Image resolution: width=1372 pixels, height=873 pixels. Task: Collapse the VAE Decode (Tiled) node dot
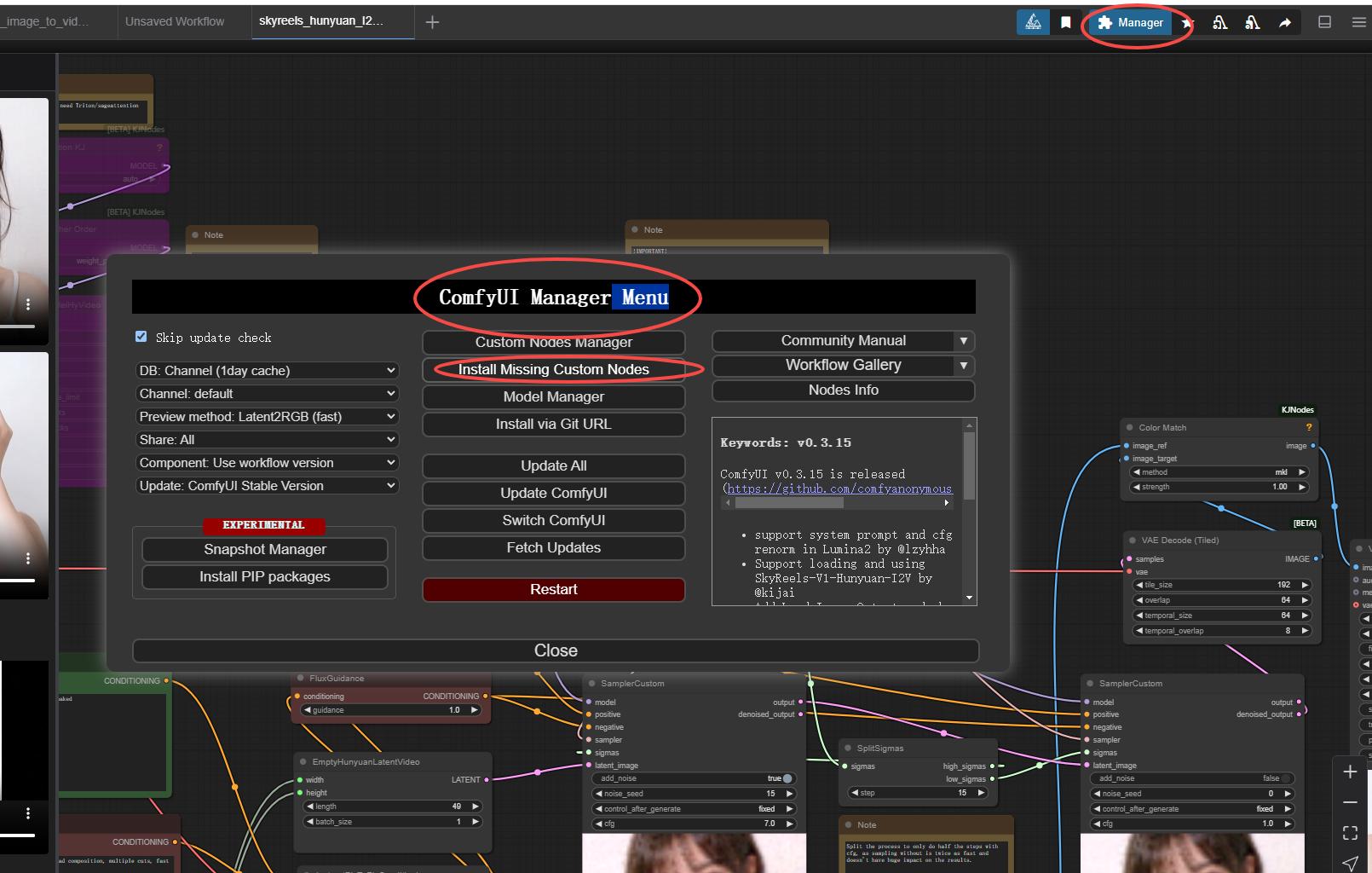[x=1133, y=540]
